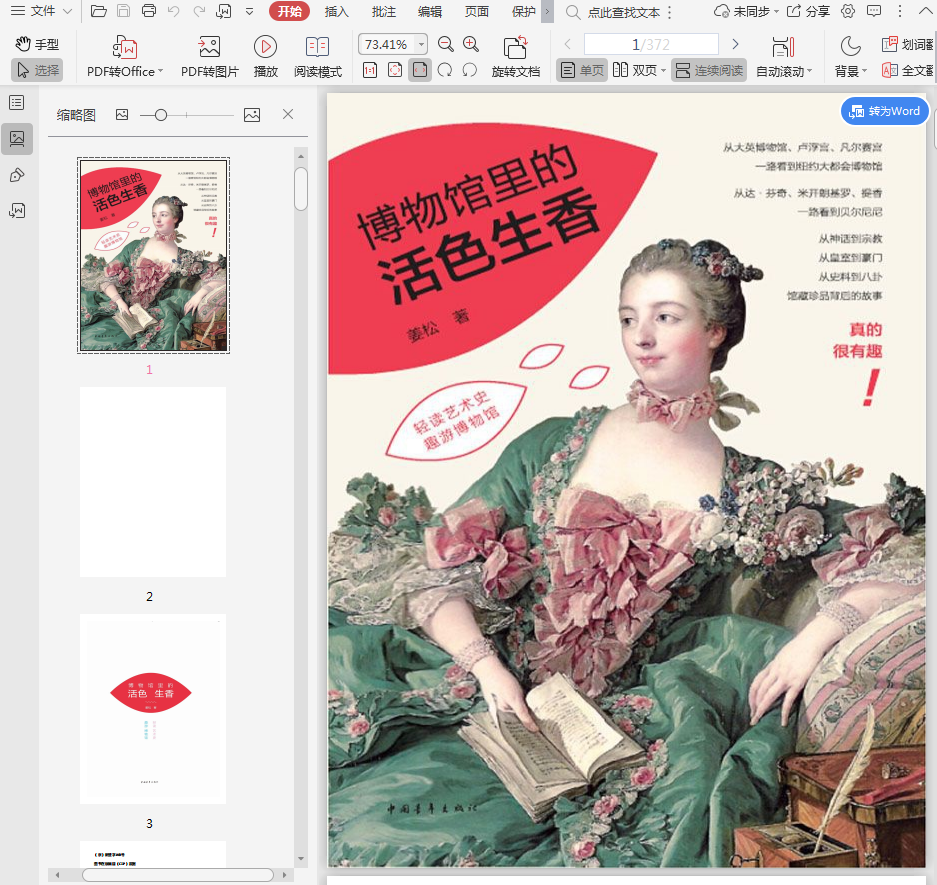Click the 分享 share button
Viewport: 937px width, 885px height.
click(x=808, y=12)
